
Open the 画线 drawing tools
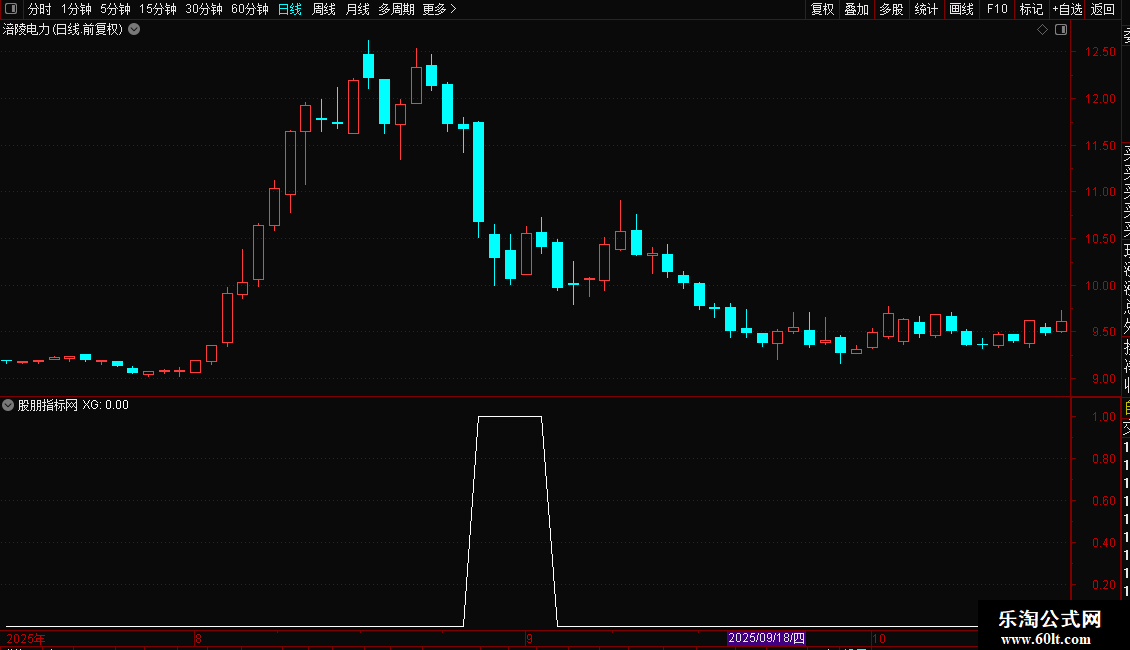click(961, 9)
